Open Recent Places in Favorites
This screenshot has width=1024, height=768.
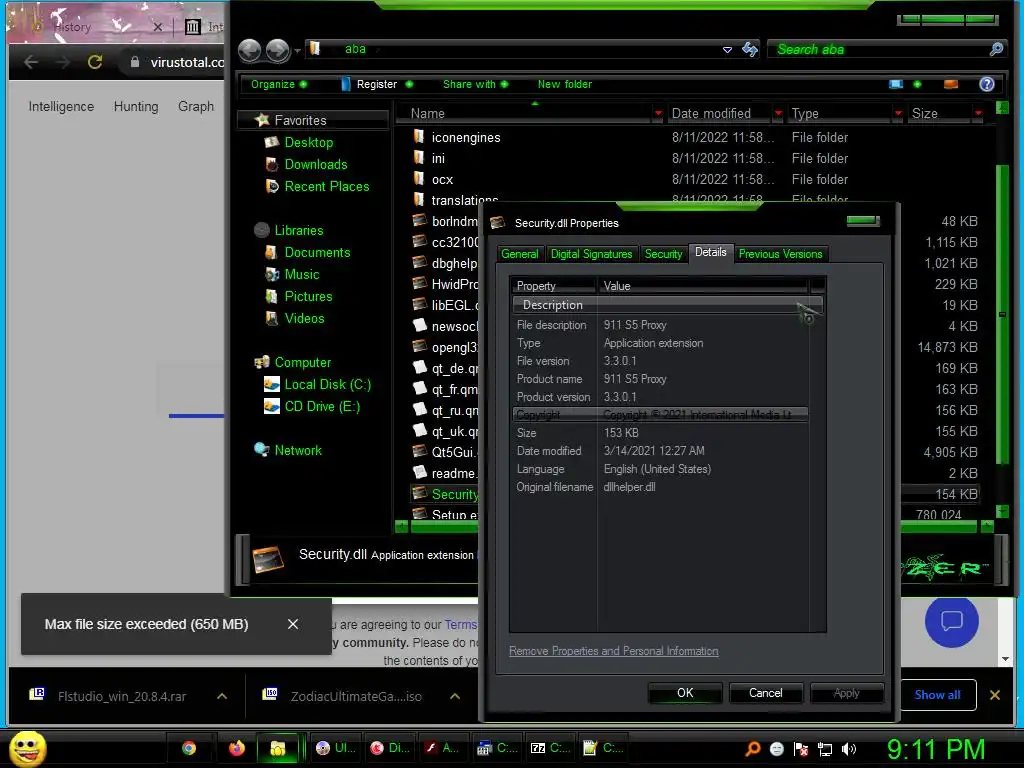327,187
